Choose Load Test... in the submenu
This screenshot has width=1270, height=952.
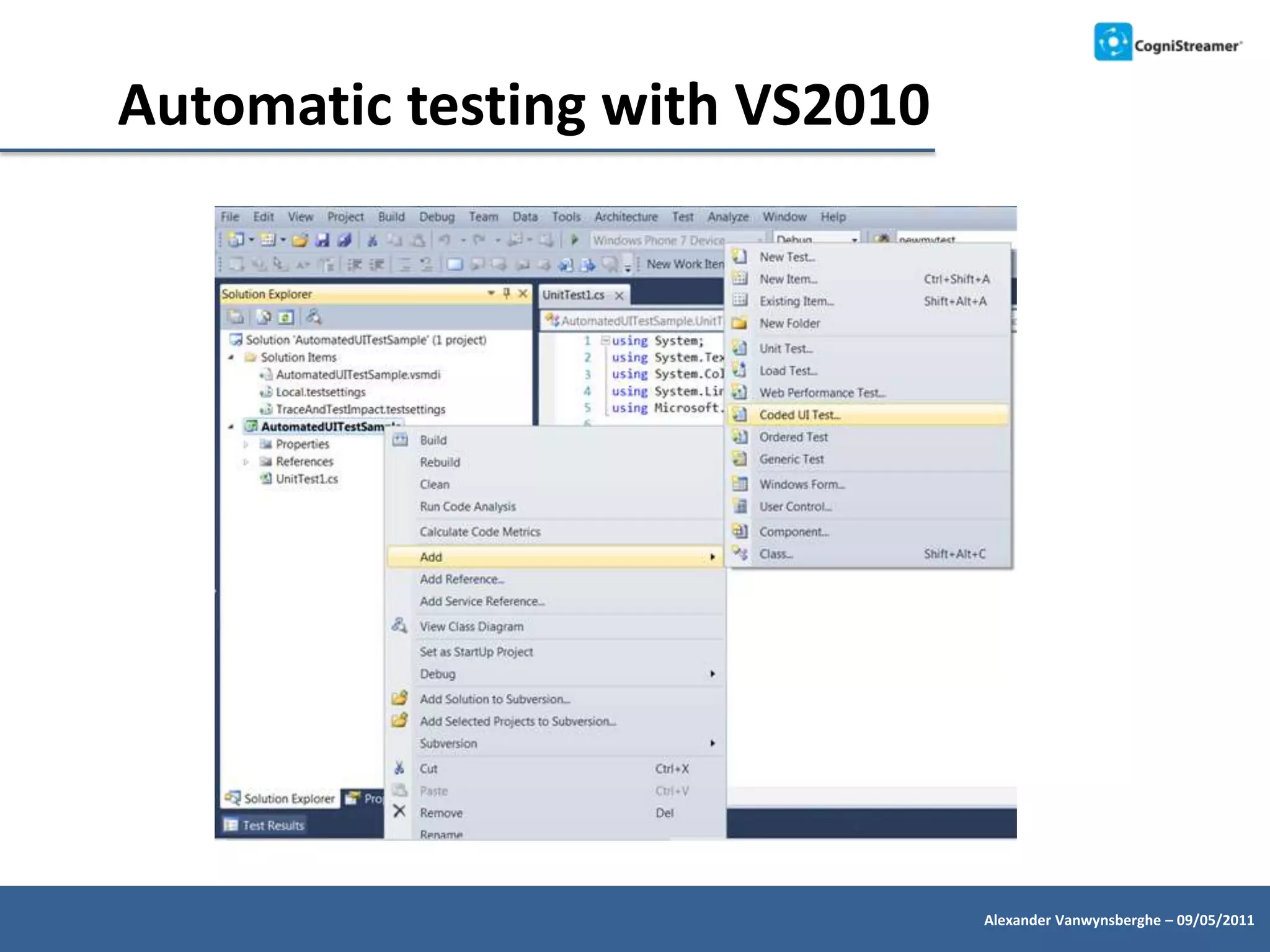(868, 371)
